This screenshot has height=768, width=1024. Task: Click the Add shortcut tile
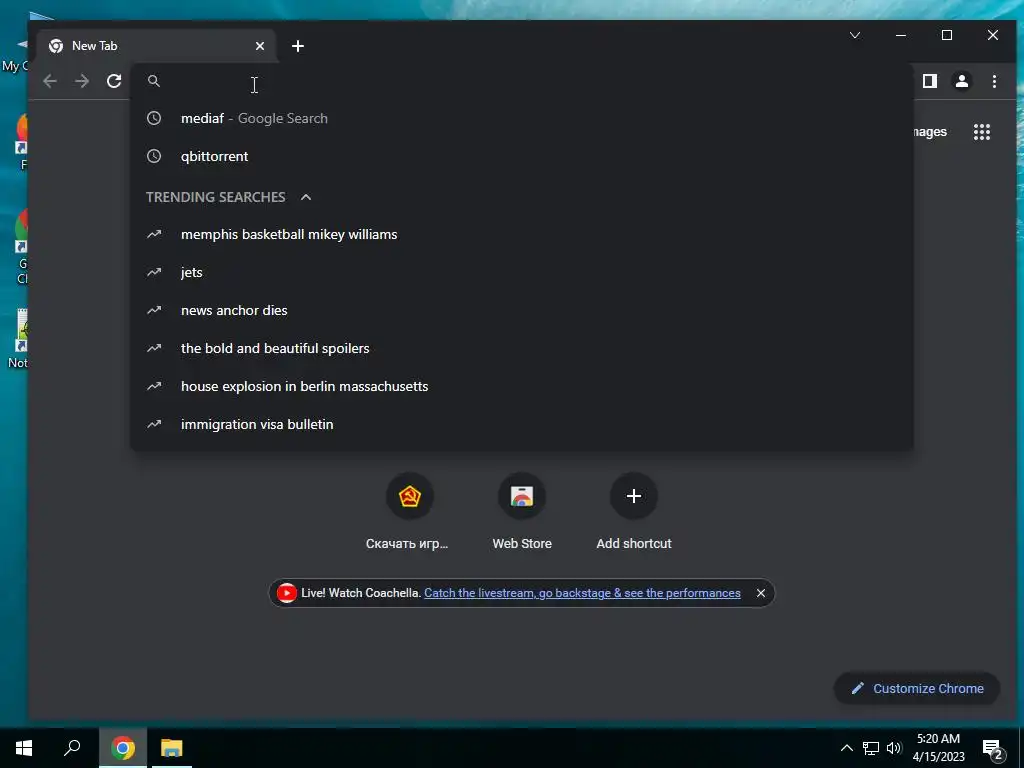point(633,511)
